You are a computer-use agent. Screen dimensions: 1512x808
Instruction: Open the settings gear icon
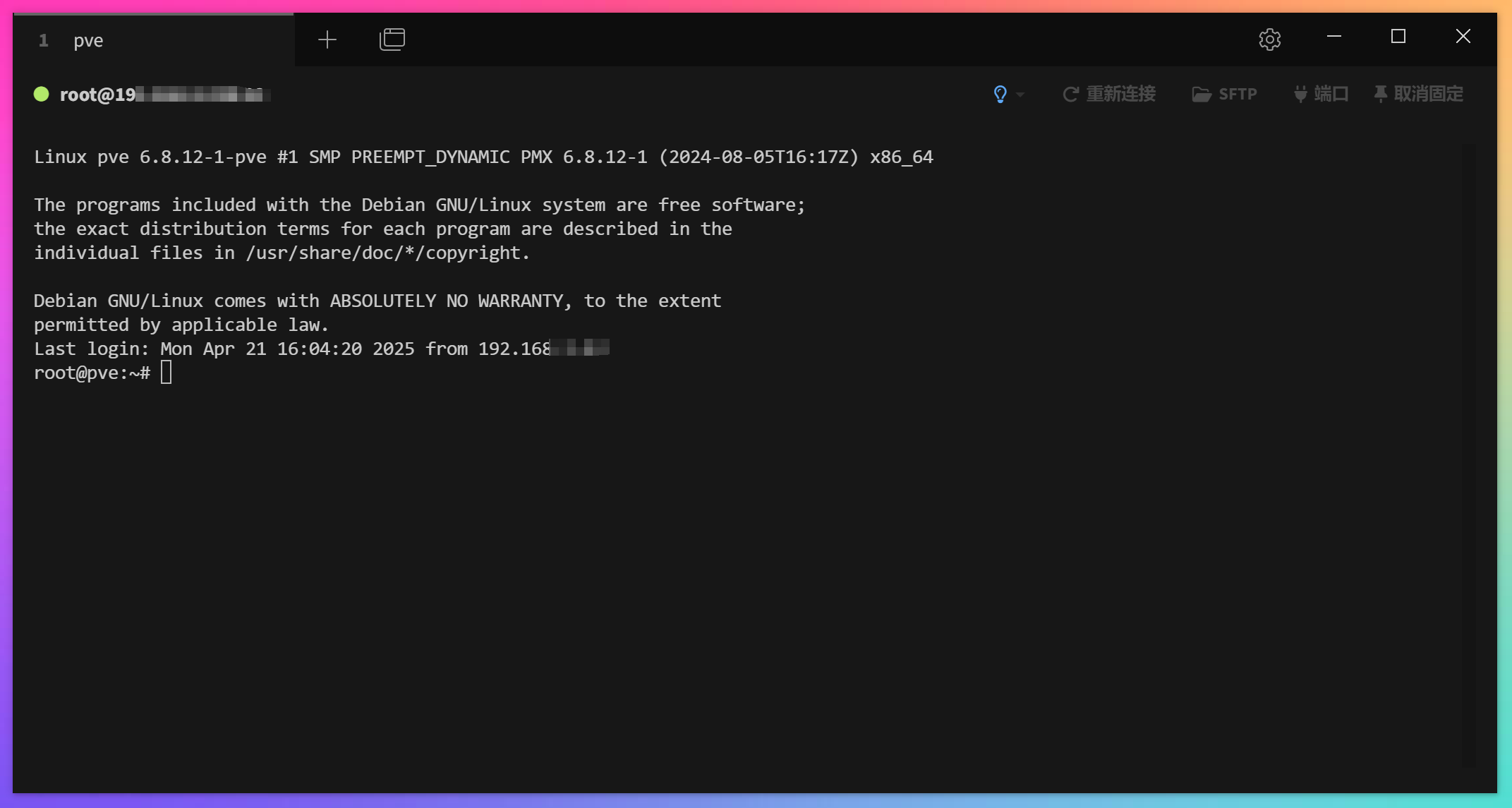pos(1269,40)
